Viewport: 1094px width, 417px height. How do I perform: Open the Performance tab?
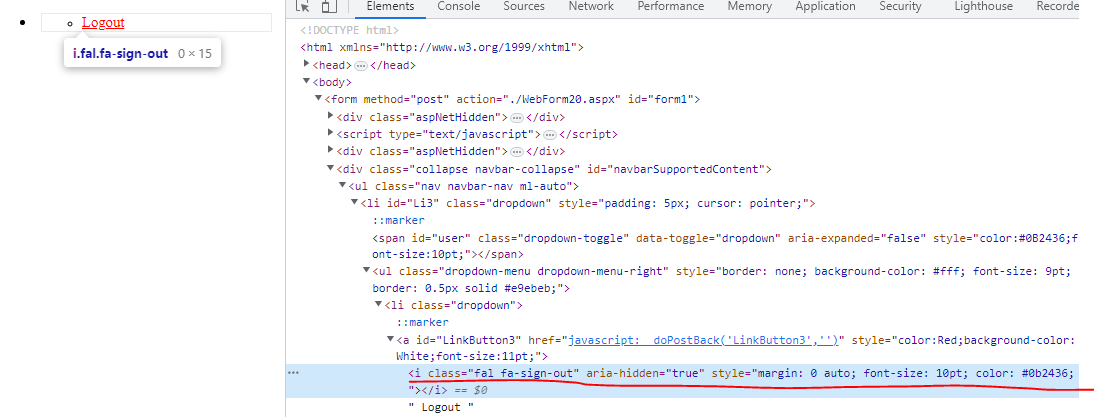pyautogui.click(x=670, y=6)
